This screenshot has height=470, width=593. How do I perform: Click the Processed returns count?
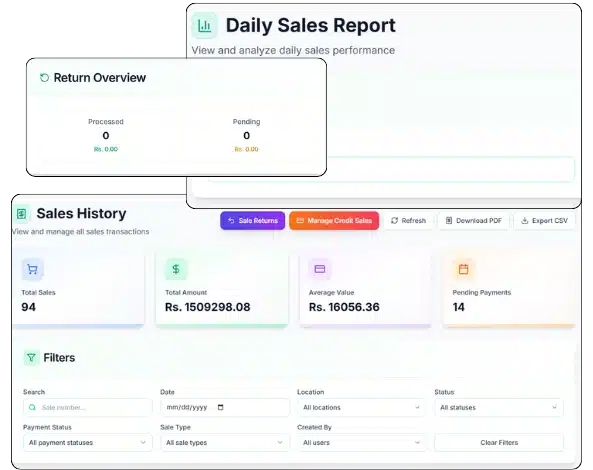[x=106, y=135]
